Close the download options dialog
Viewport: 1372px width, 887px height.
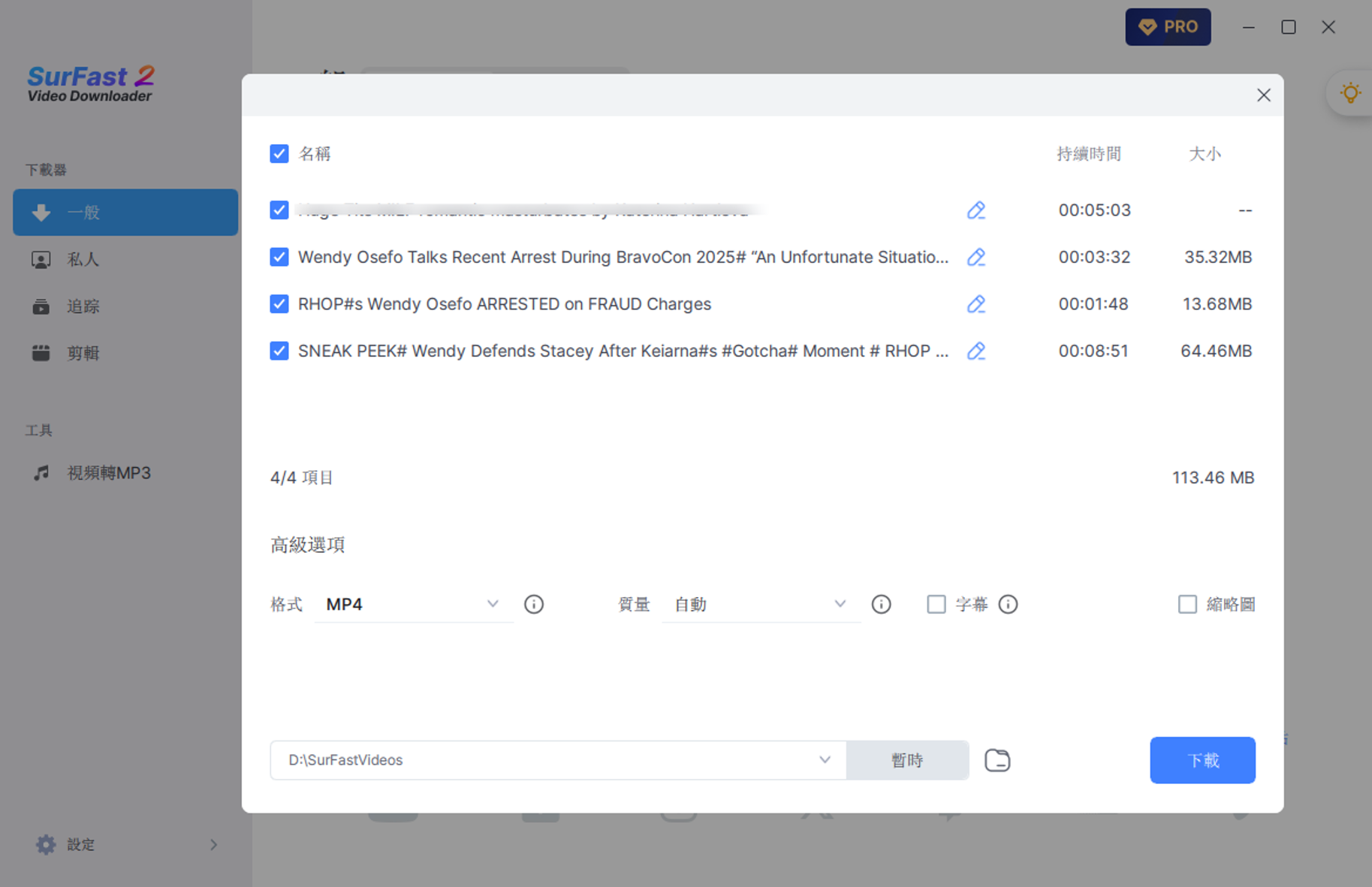[1263, 95]
